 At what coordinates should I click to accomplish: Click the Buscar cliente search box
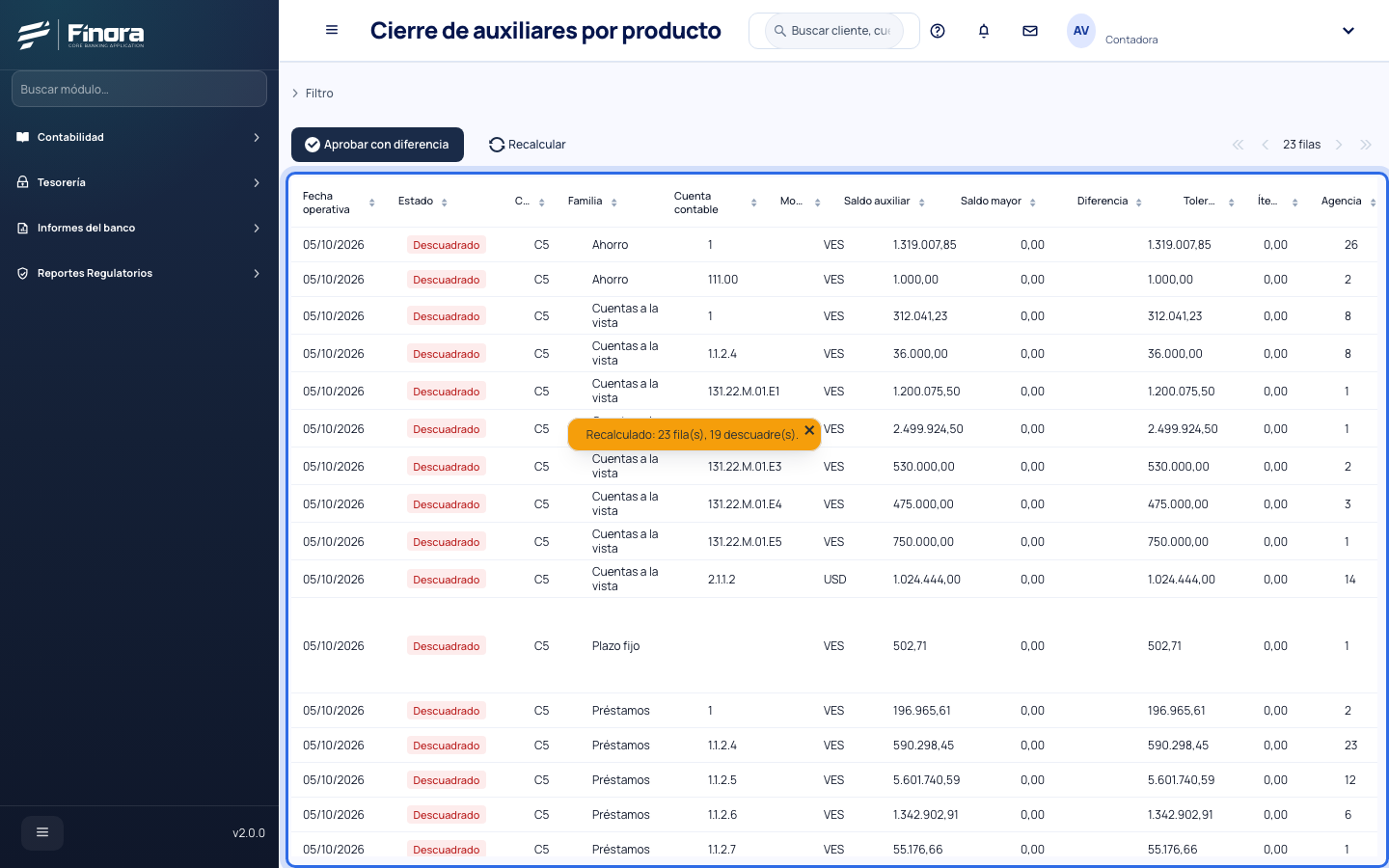pyautogui.click(x=834, y=31)
